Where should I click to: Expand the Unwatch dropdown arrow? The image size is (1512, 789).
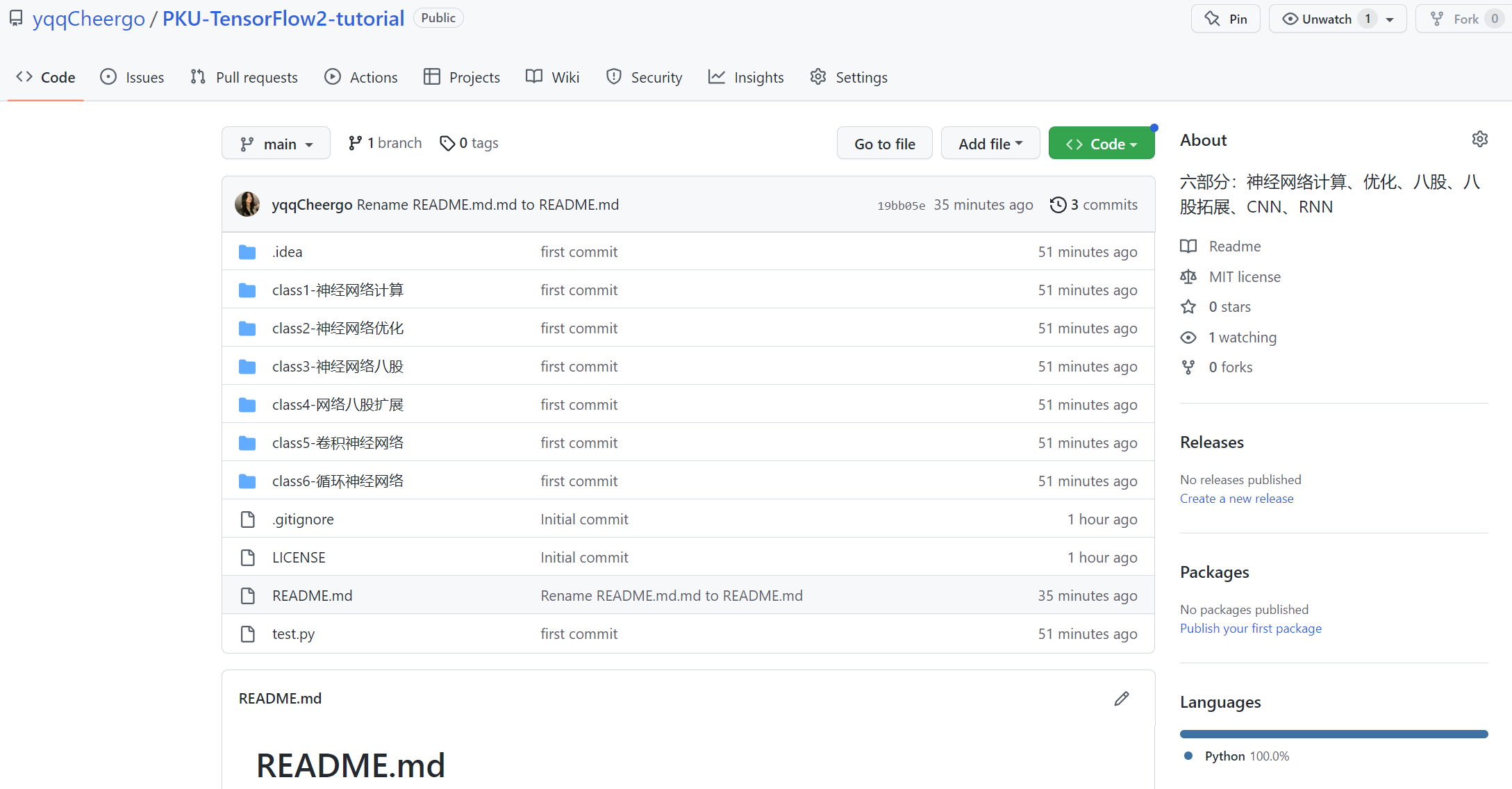[1390, 19]
